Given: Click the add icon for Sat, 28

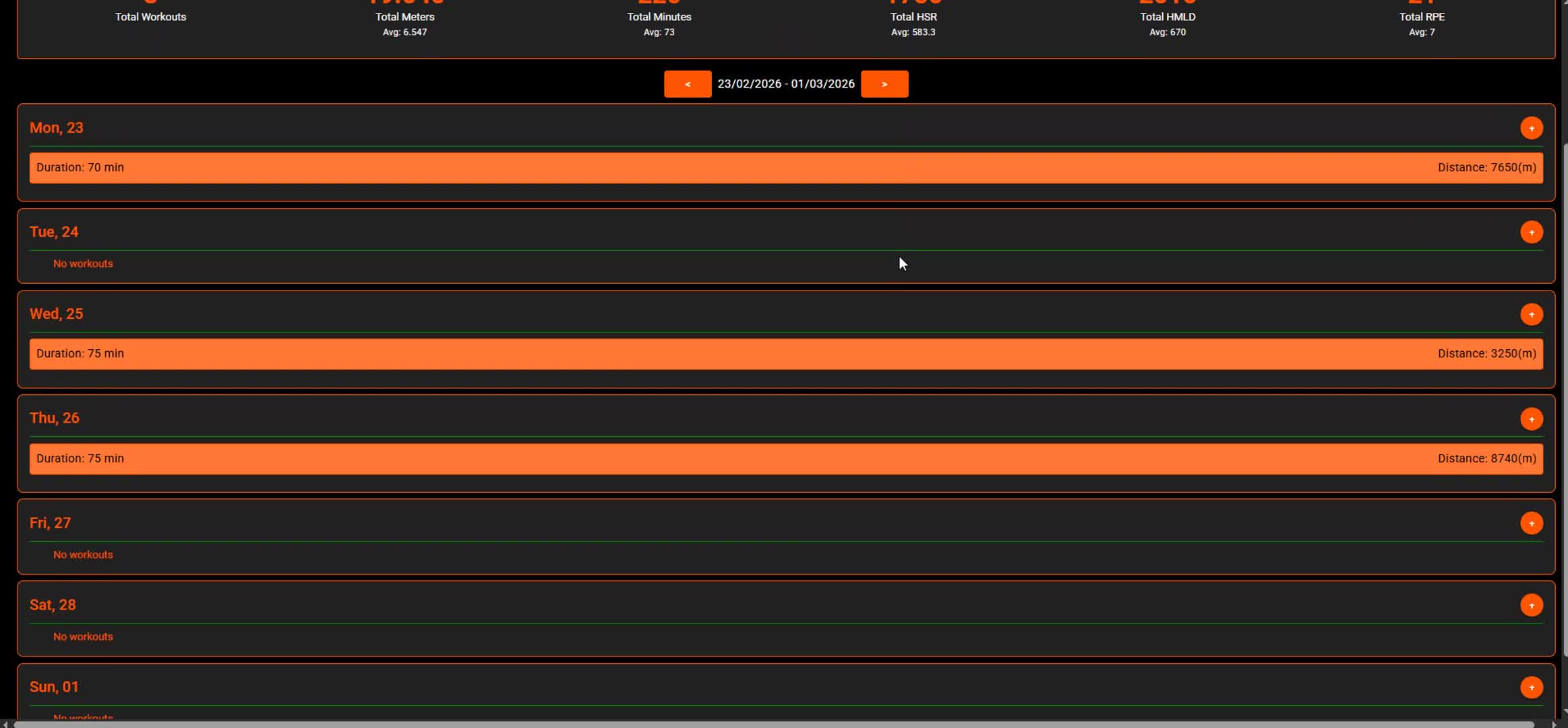Looking at the screenshot, I should (1531, 605).
